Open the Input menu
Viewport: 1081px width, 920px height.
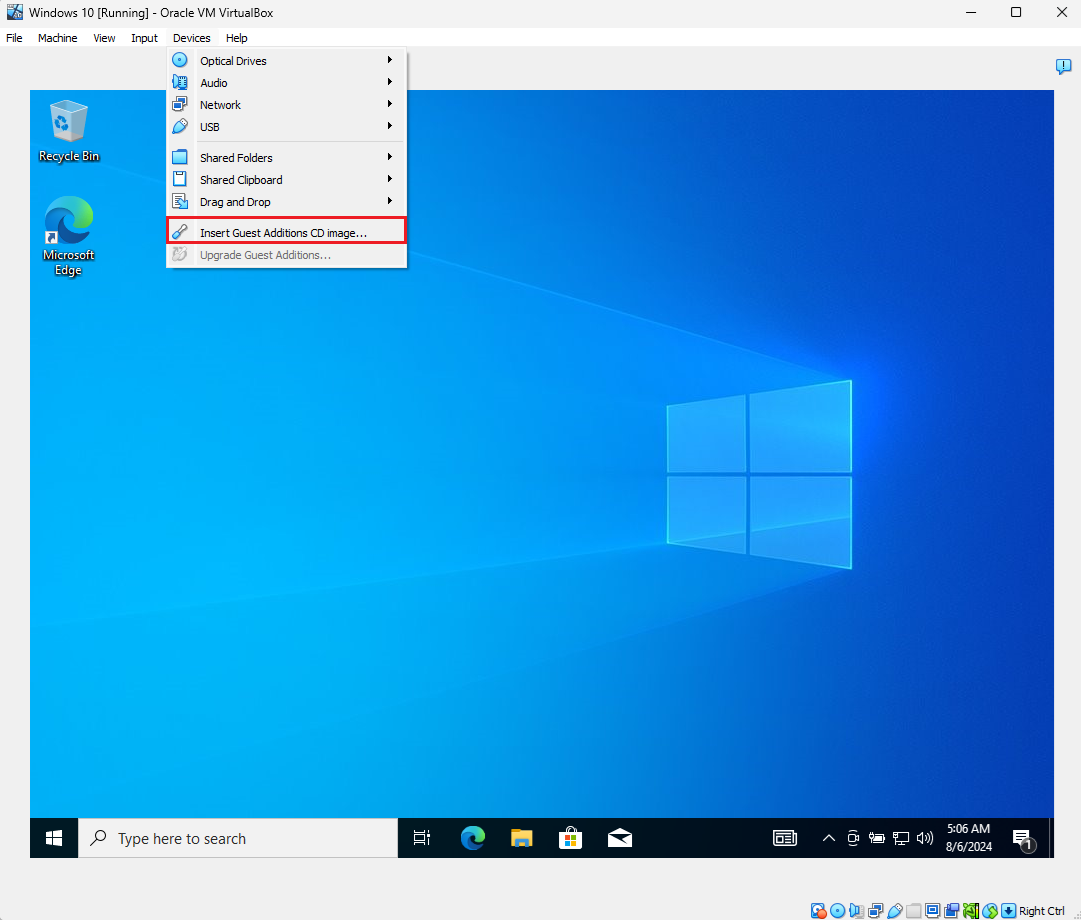144,38
